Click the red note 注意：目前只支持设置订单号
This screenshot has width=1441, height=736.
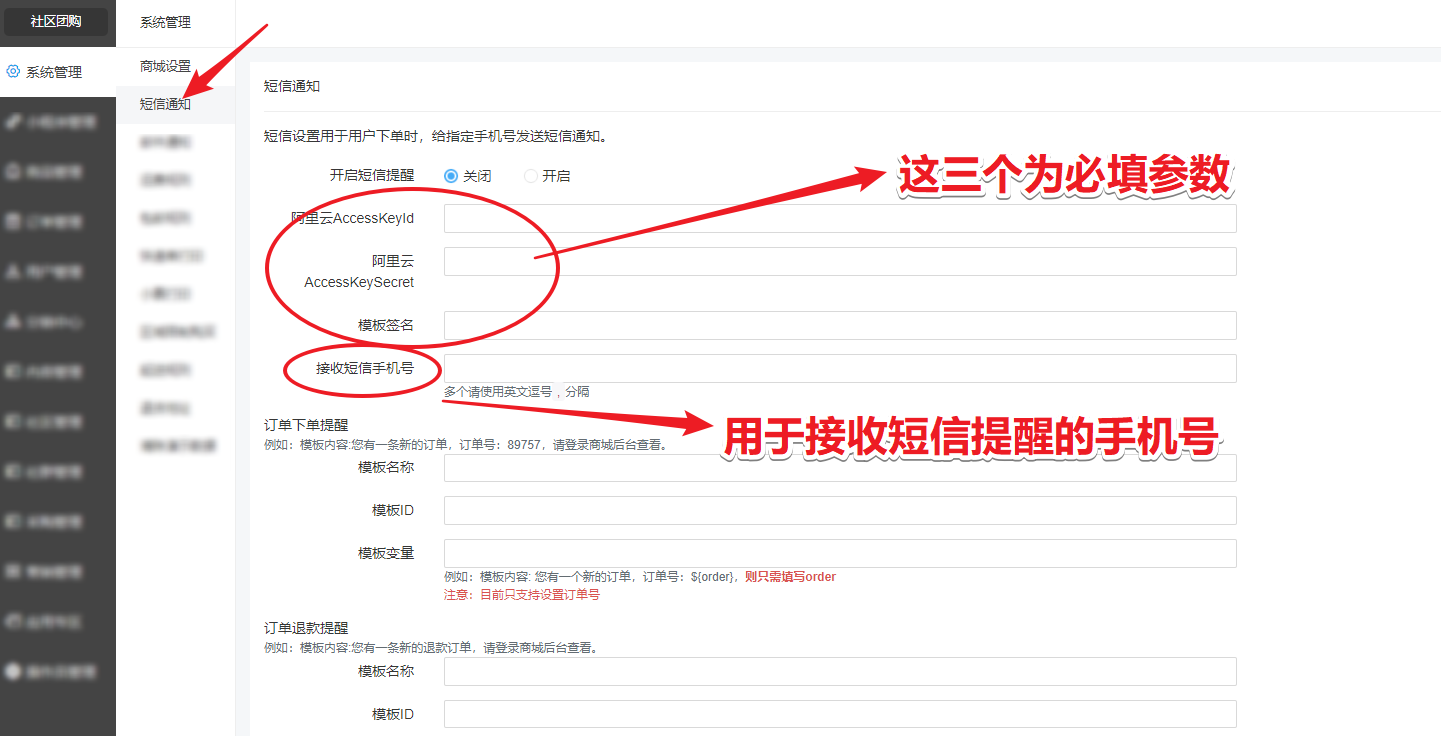(x=522, y=595)
